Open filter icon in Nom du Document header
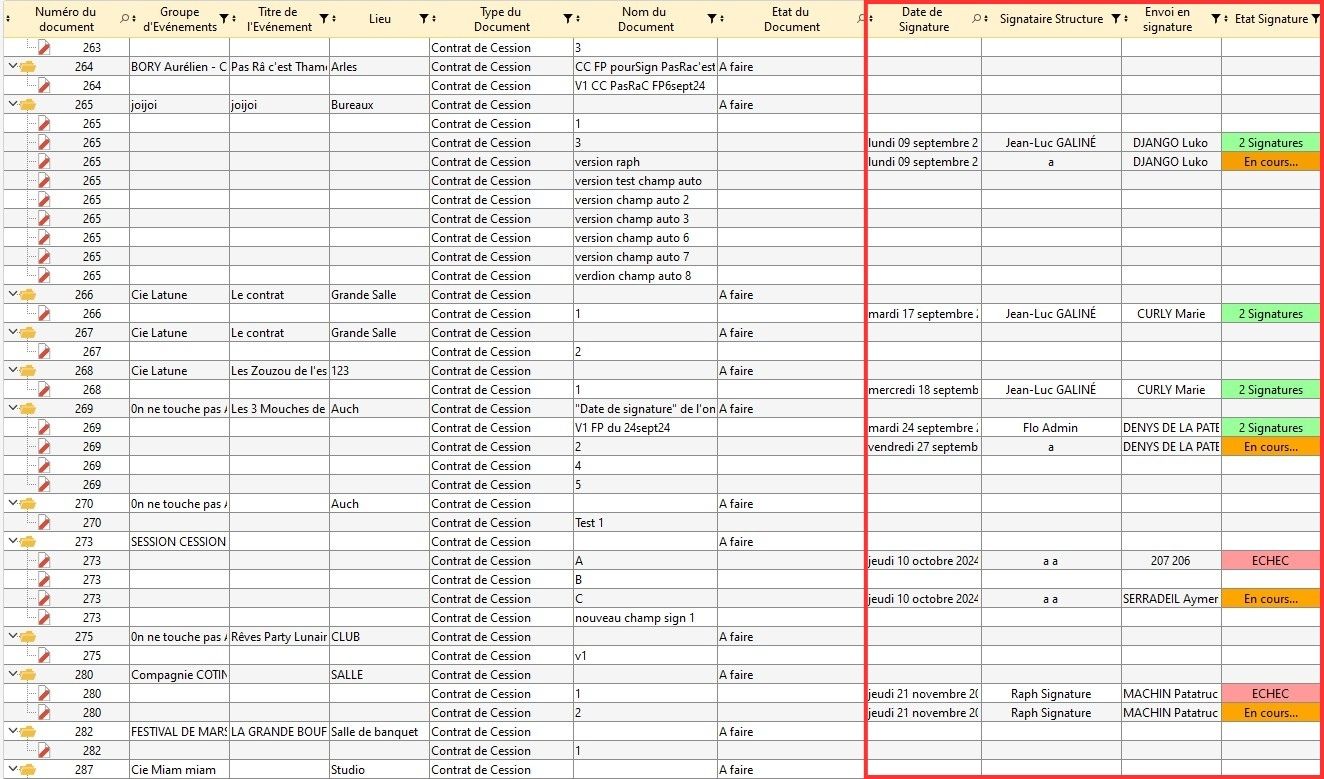Viewport: 1324px width, 779px height. [x=711, y=19]
